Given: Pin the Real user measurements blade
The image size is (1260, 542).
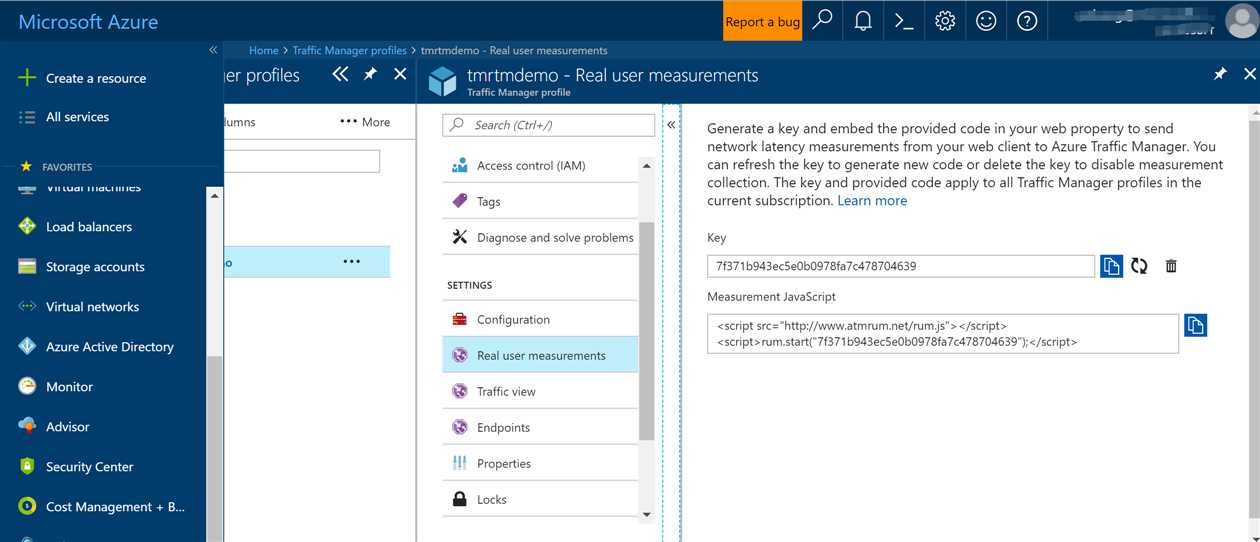Looking at the screenshot, I should point(1220,74).
